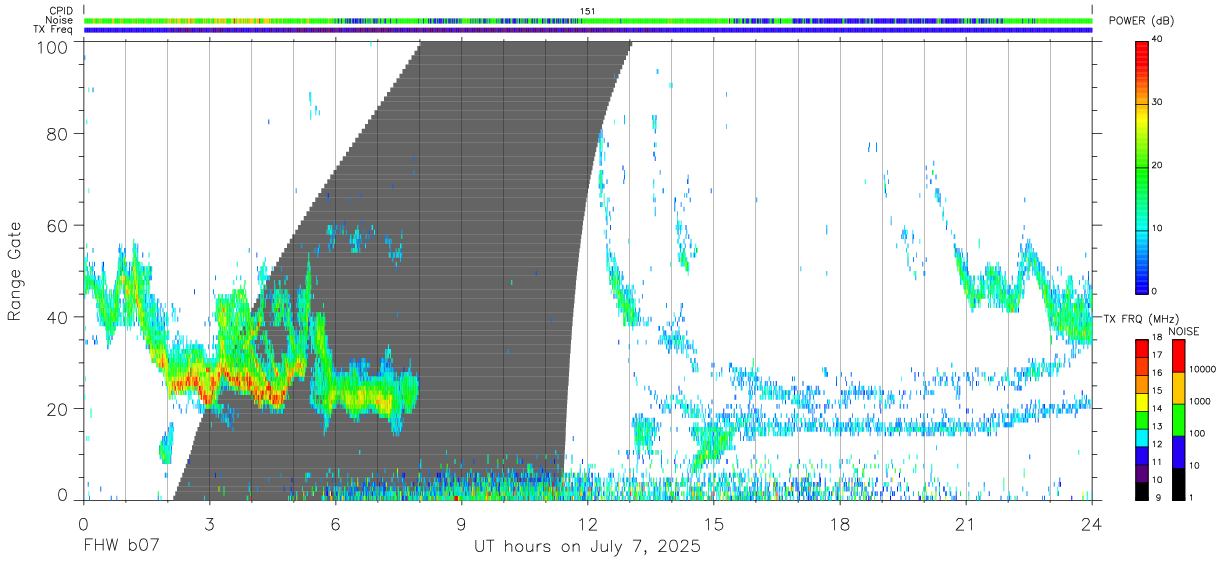
Task: Click the POWER (dB) colorbar title
Action: (1141, 21)
